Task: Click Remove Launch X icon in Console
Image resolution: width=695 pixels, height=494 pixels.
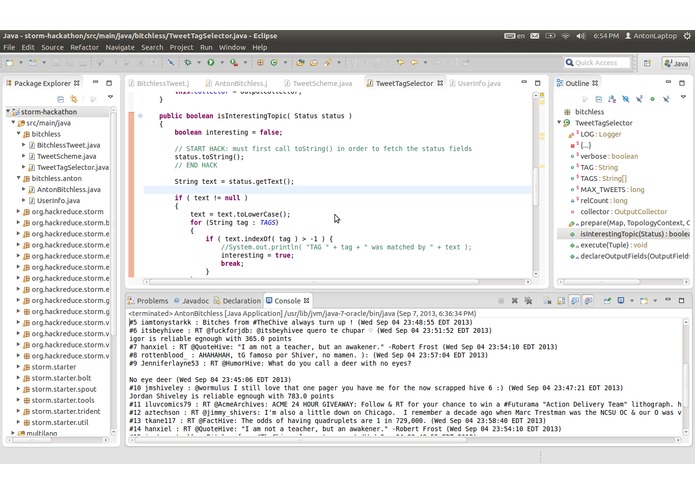Action: 515,301
